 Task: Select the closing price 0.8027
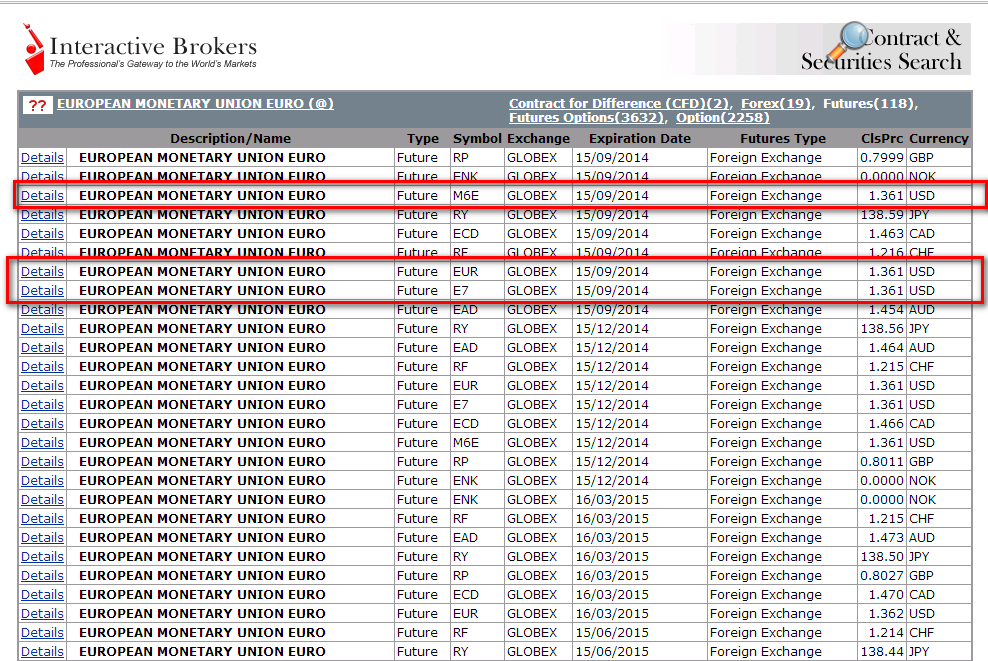882,575
